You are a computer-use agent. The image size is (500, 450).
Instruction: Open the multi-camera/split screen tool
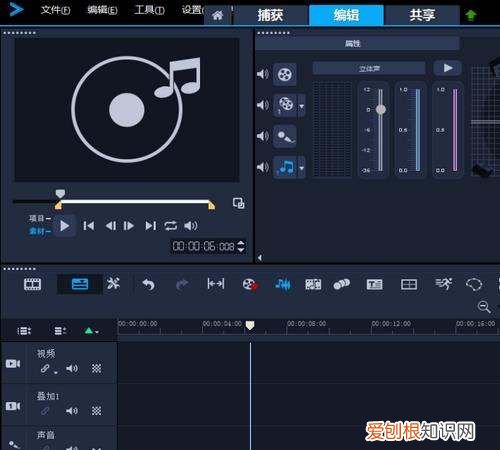(x=409, y=284)
